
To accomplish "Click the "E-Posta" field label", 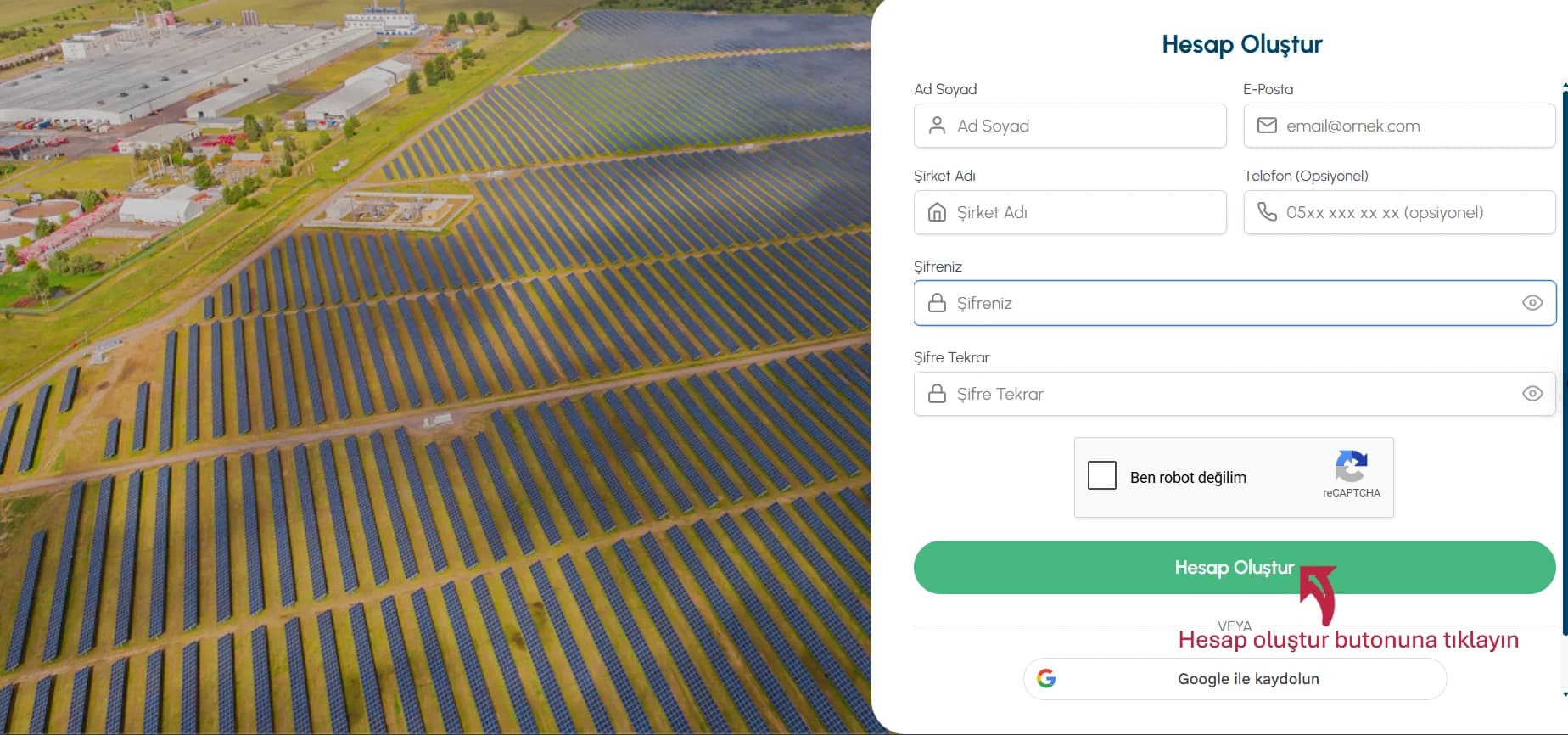I will (x=1268, y=89).
